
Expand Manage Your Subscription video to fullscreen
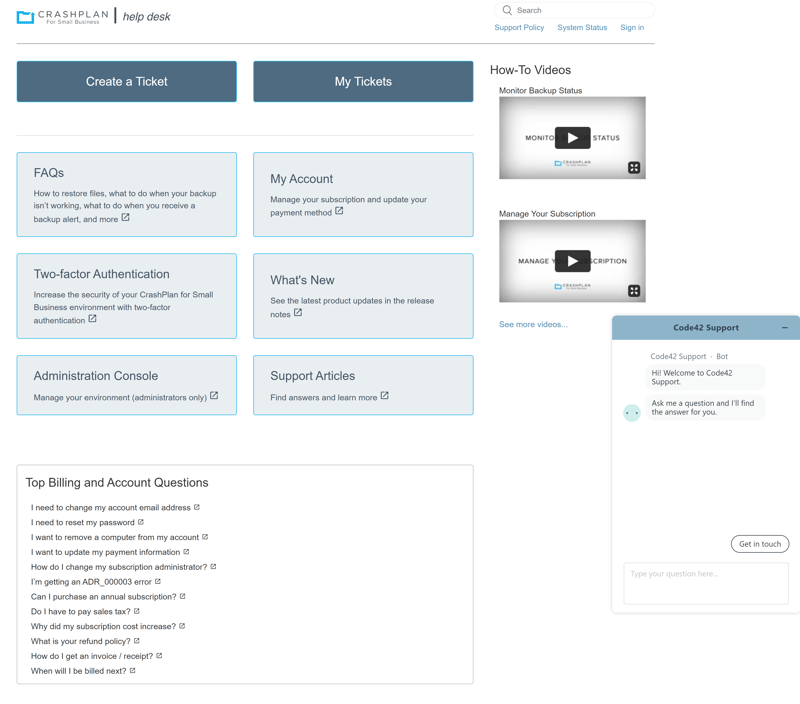pyautogui.click(x=634, y=291)
